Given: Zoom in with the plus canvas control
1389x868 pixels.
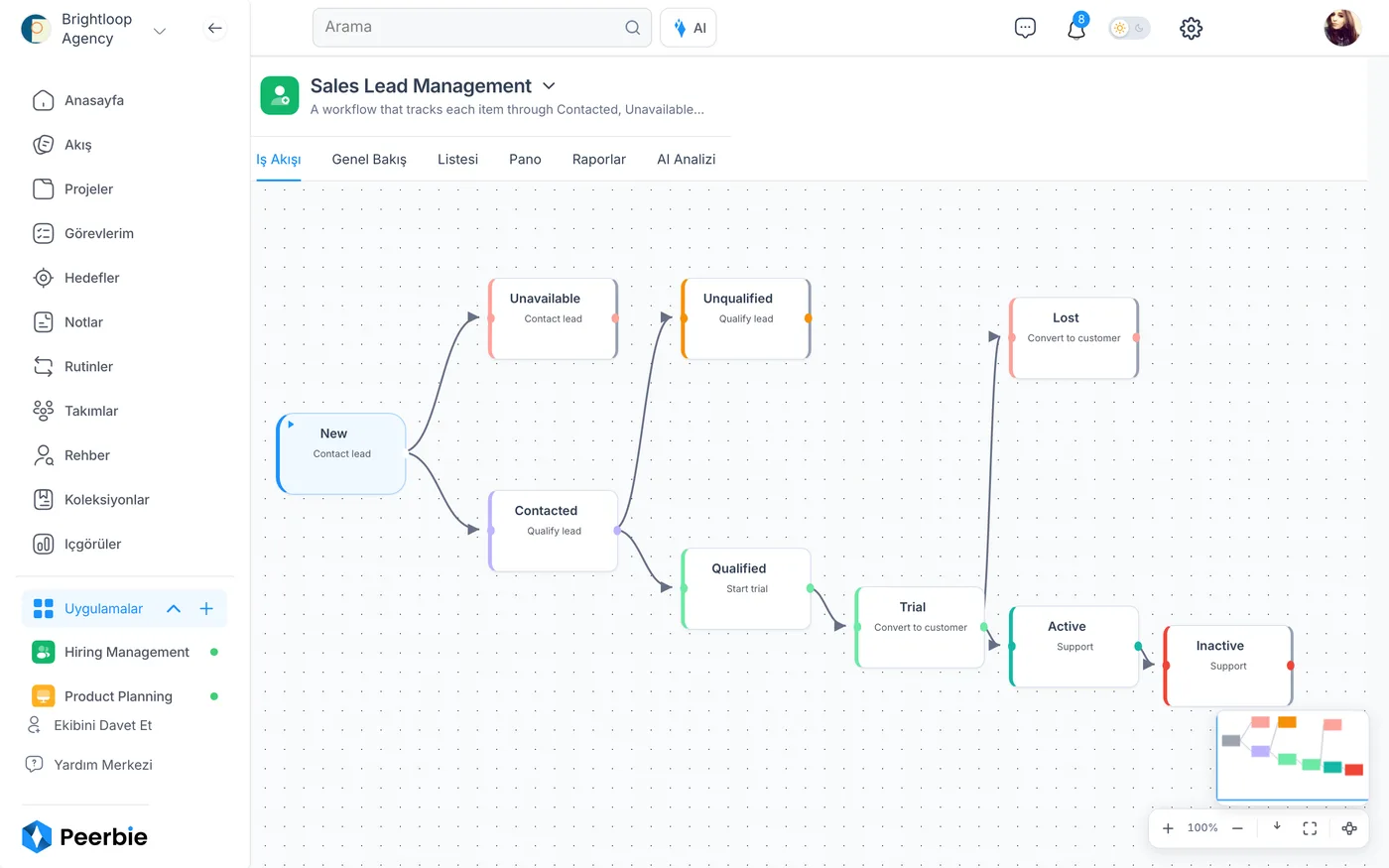Looking at the screenshot, I should pos(1168,828).
